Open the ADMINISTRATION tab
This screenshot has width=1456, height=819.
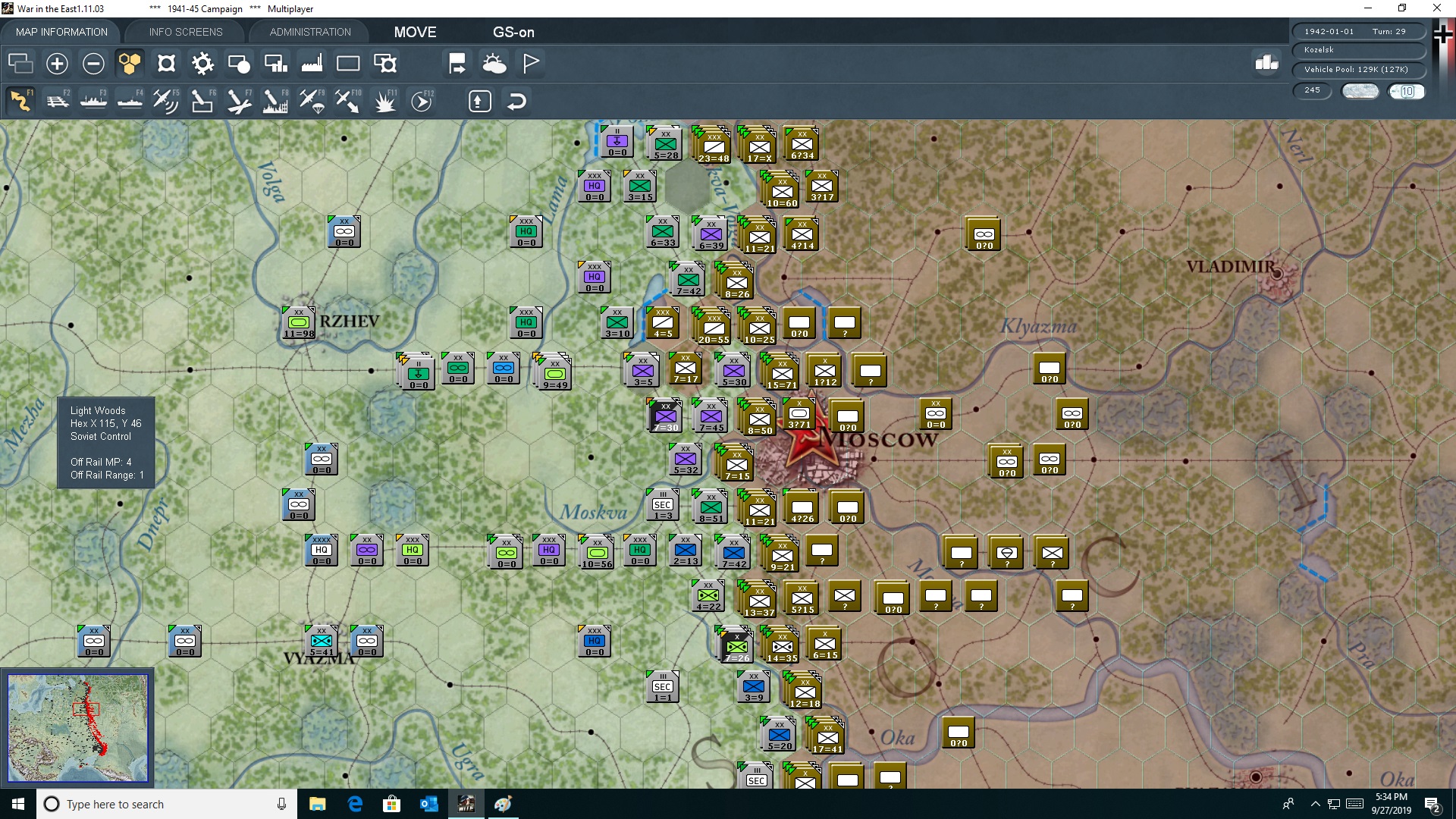[x=310, y=32]
